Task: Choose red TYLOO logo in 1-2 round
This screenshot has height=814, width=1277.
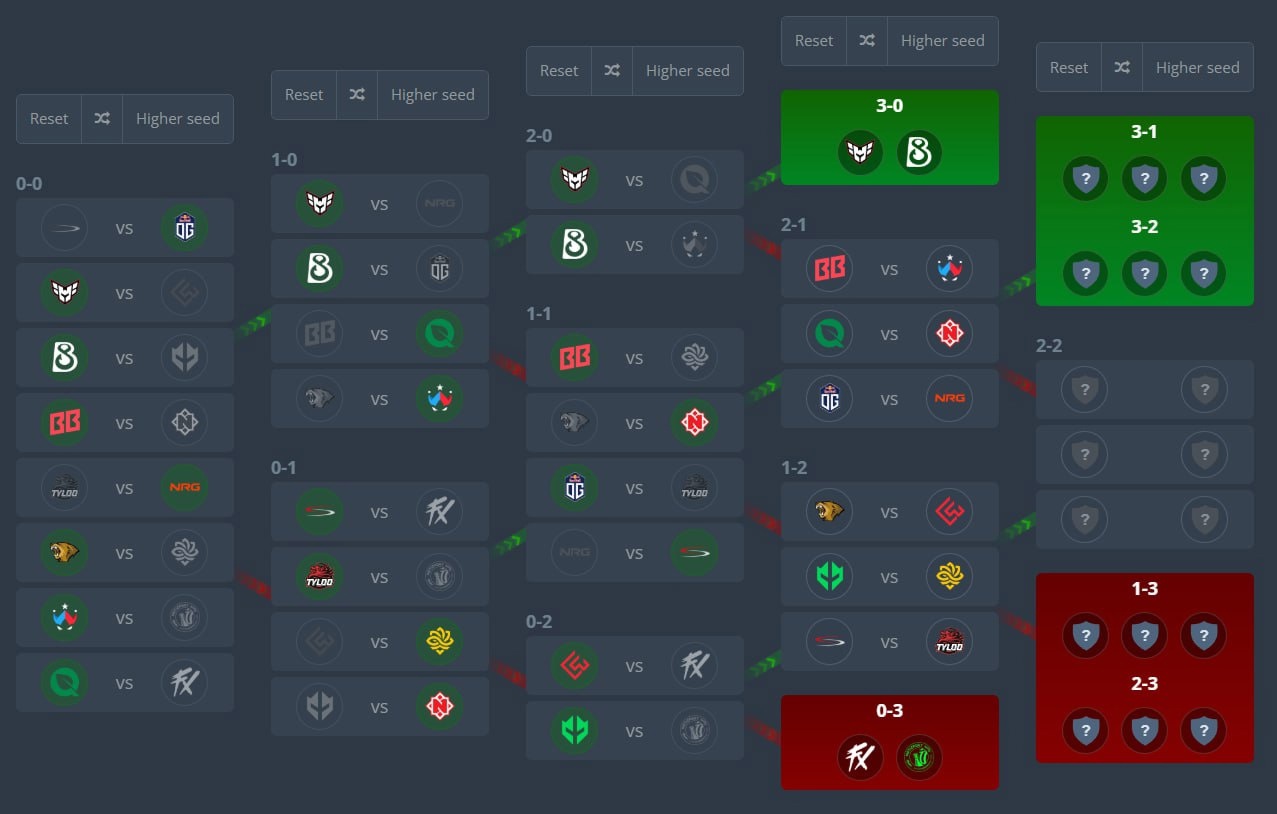Action: 949,642
